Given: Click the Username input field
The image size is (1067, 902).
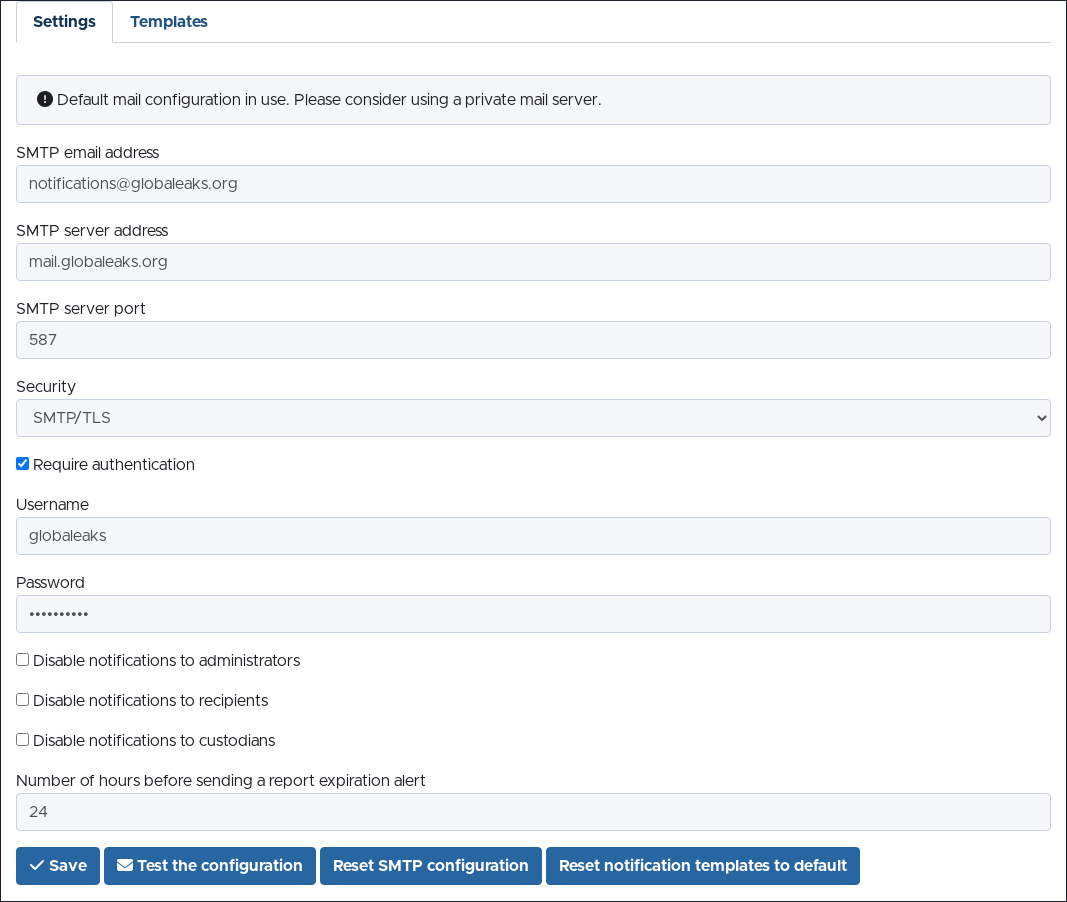Looking at the screenshot, I should click(533, 536).
